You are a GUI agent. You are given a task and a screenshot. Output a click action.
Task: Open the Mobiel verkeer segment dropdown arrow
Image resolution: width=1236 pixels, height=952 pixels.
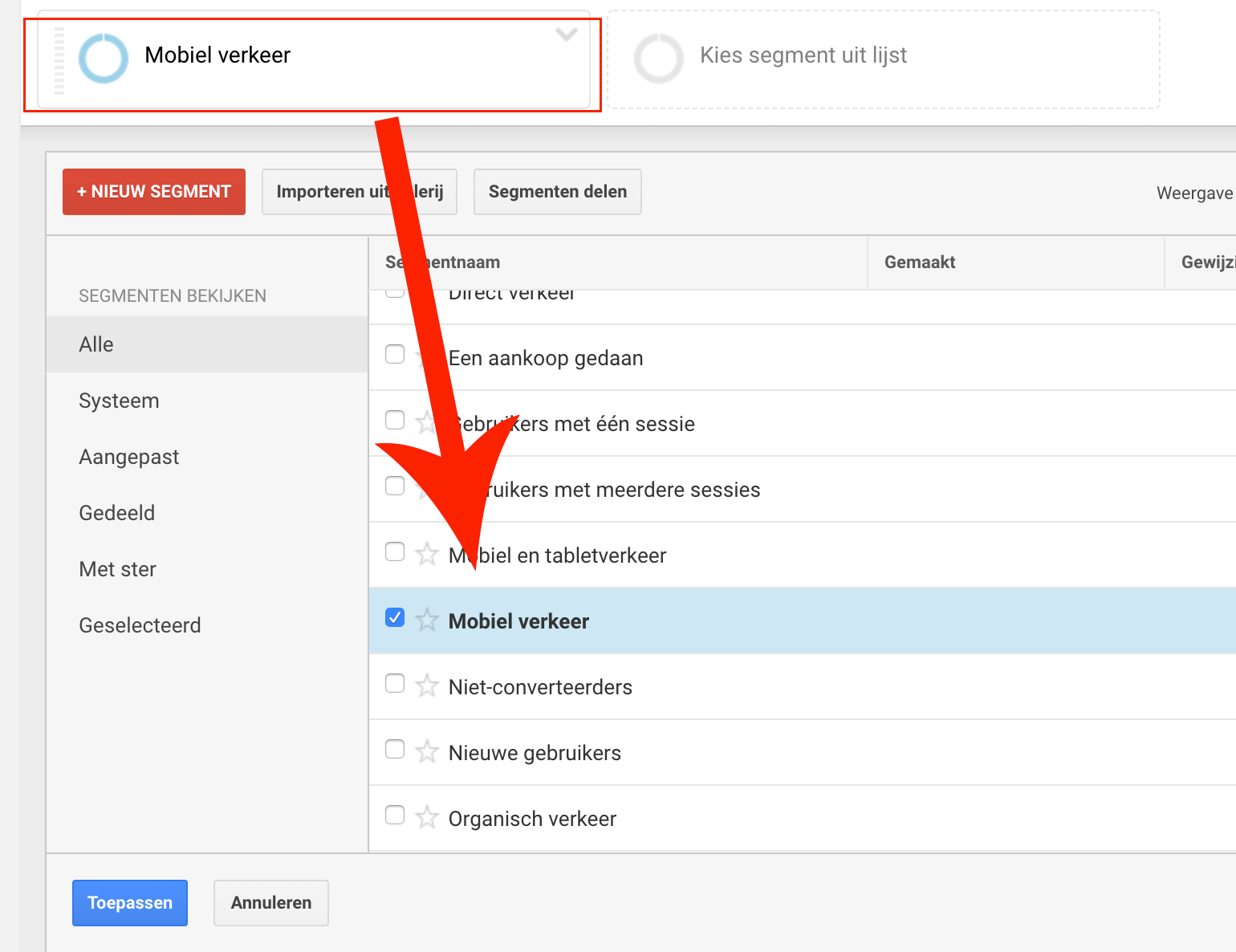click(567, 35)
